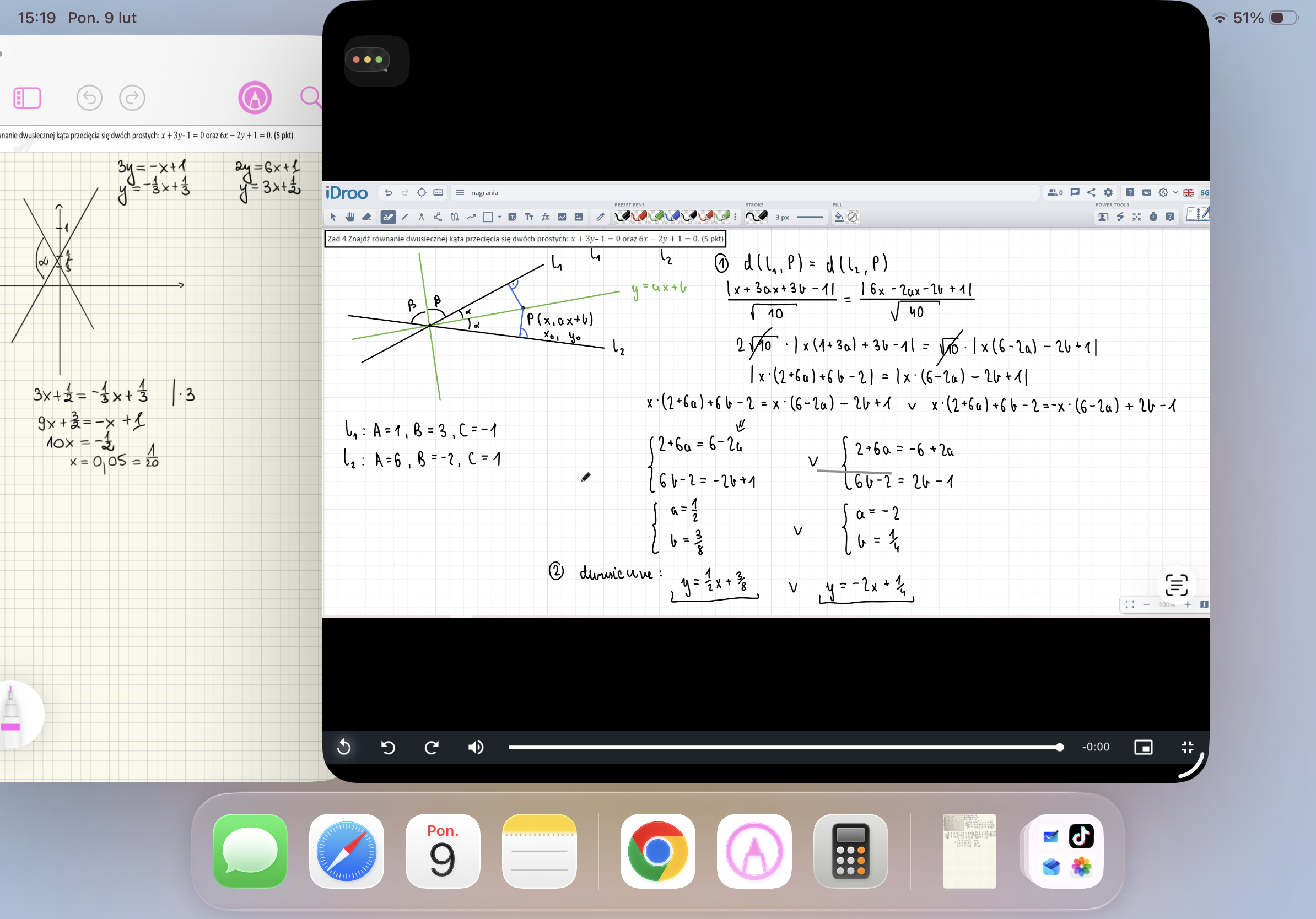Open the three-dot multitasking menu
The height and width of the screenshot is (919, 1316).
(368, 60)
